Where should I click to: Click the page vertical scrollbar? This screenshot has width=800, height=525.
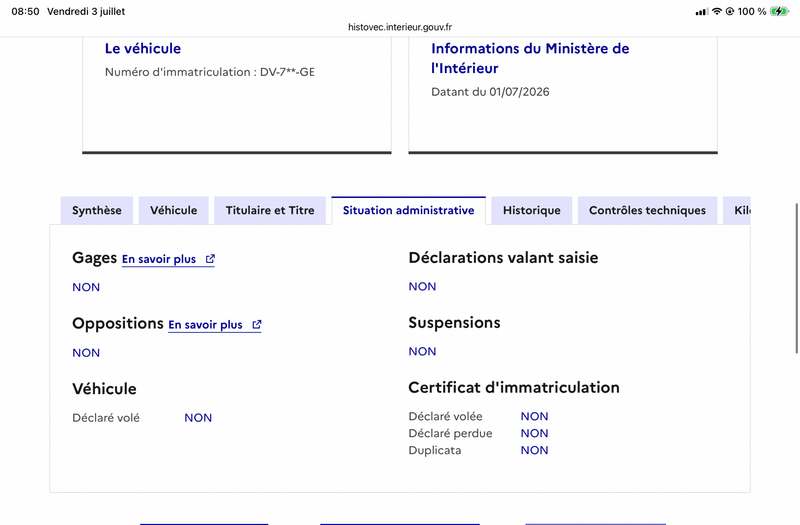click(x=796, y=278)
